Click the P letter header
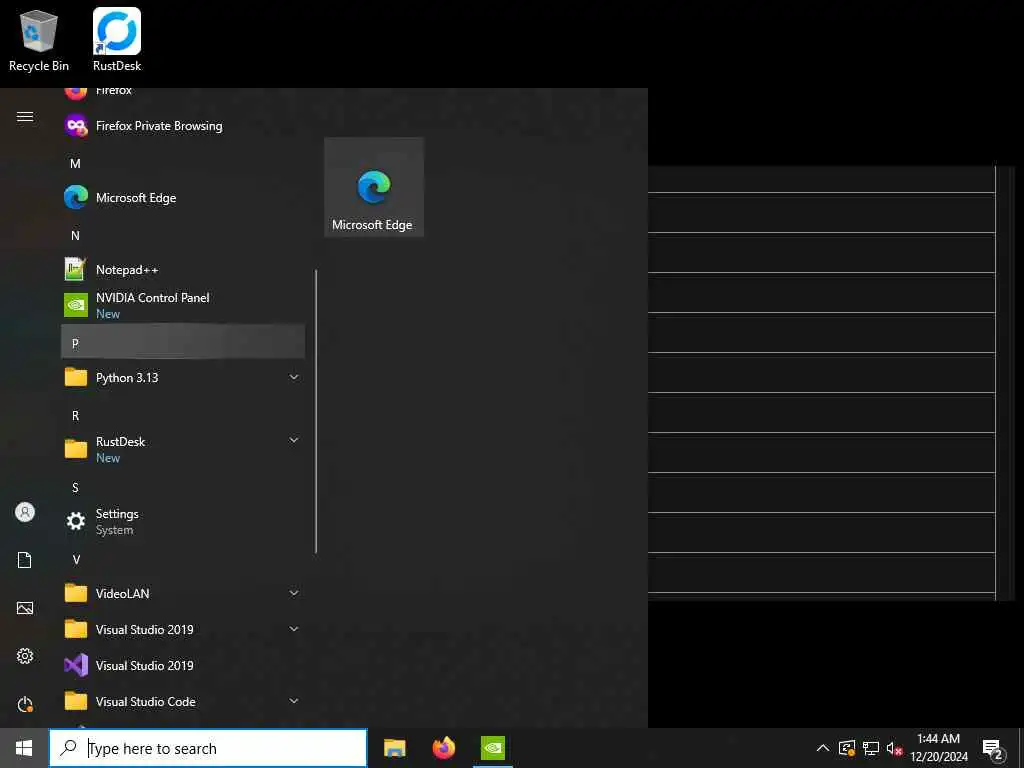This screenshot has width=1024, height=768. click(183, 342)
